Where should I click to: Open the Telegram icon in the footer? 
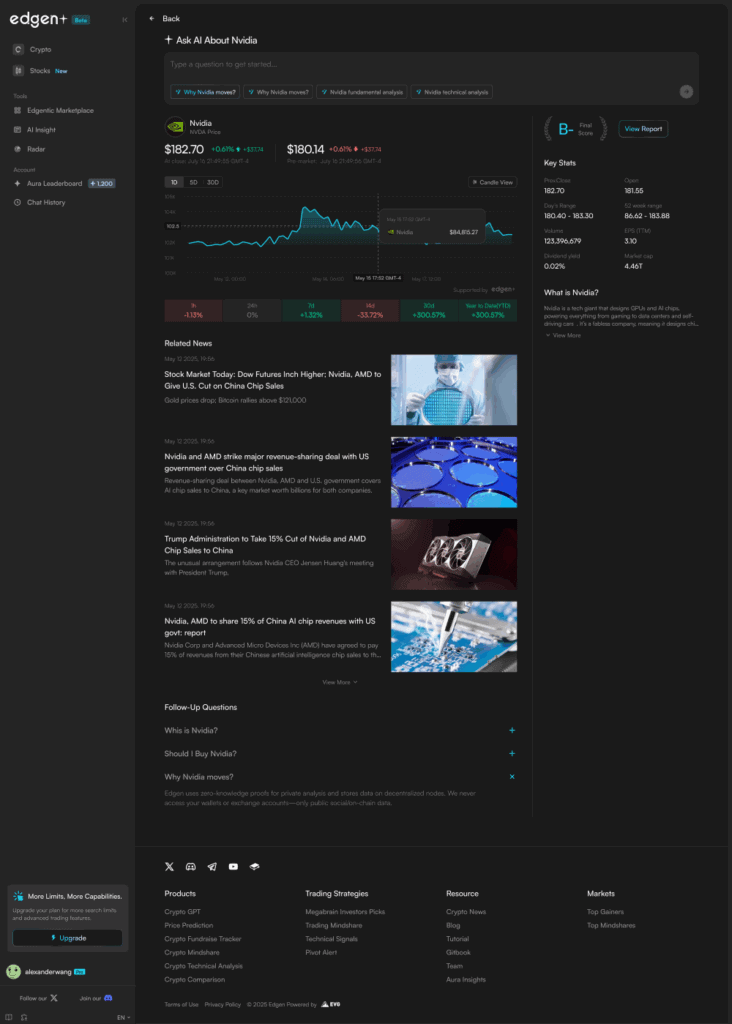tap(212, 867)
